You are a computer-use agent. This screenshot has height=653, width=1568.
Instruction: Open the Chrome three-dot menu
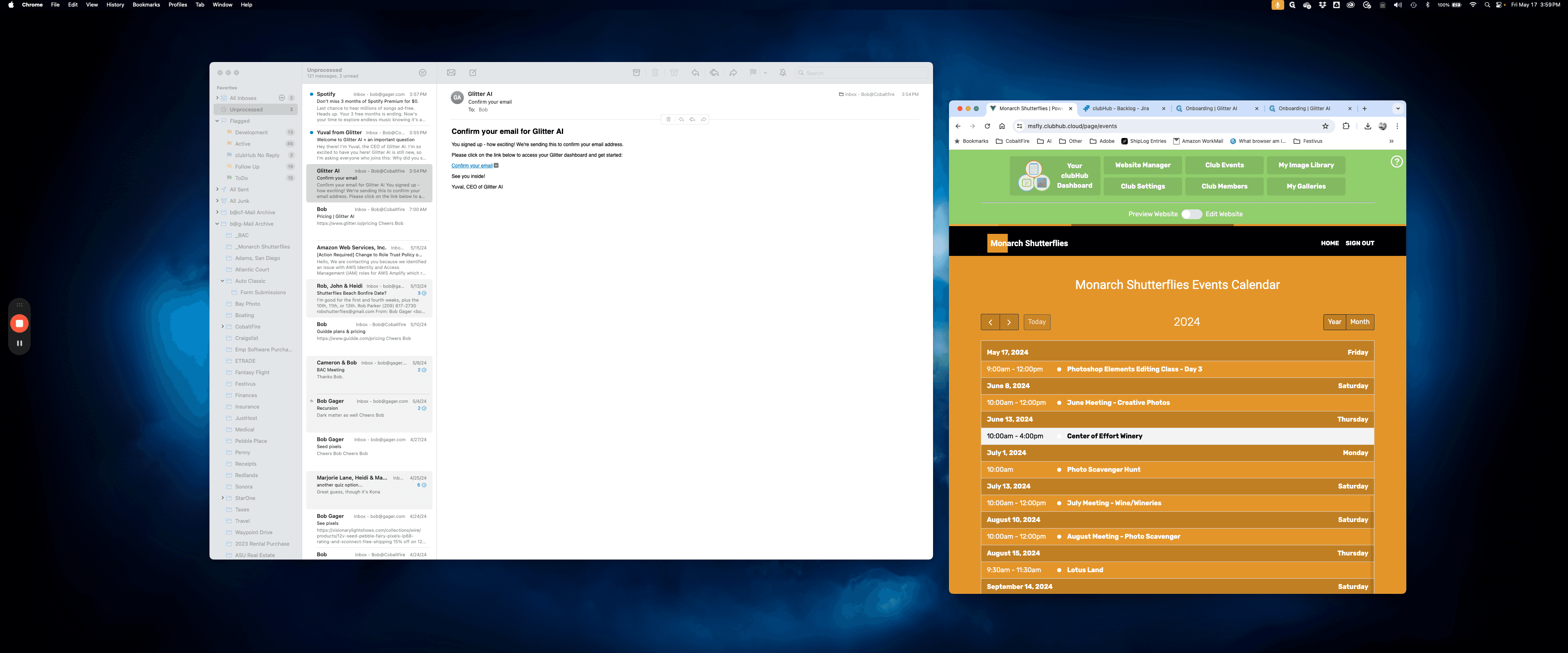click(x=1397, y=126)
